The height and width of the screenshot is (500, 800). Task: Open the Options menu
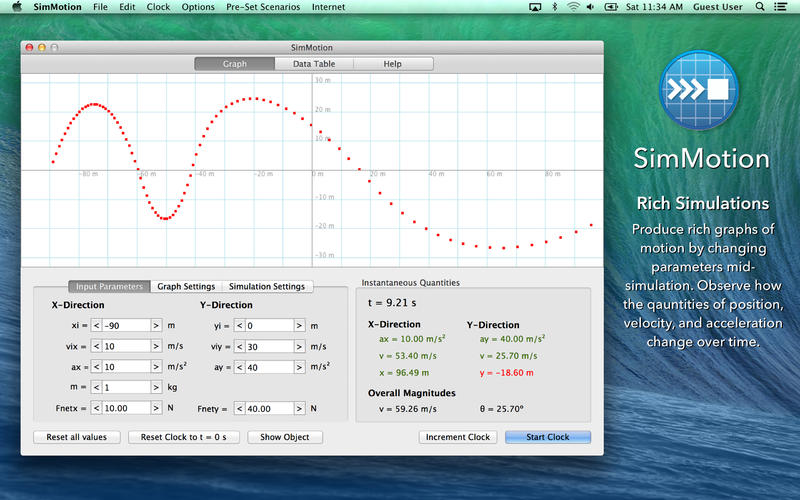pos(198,7)
